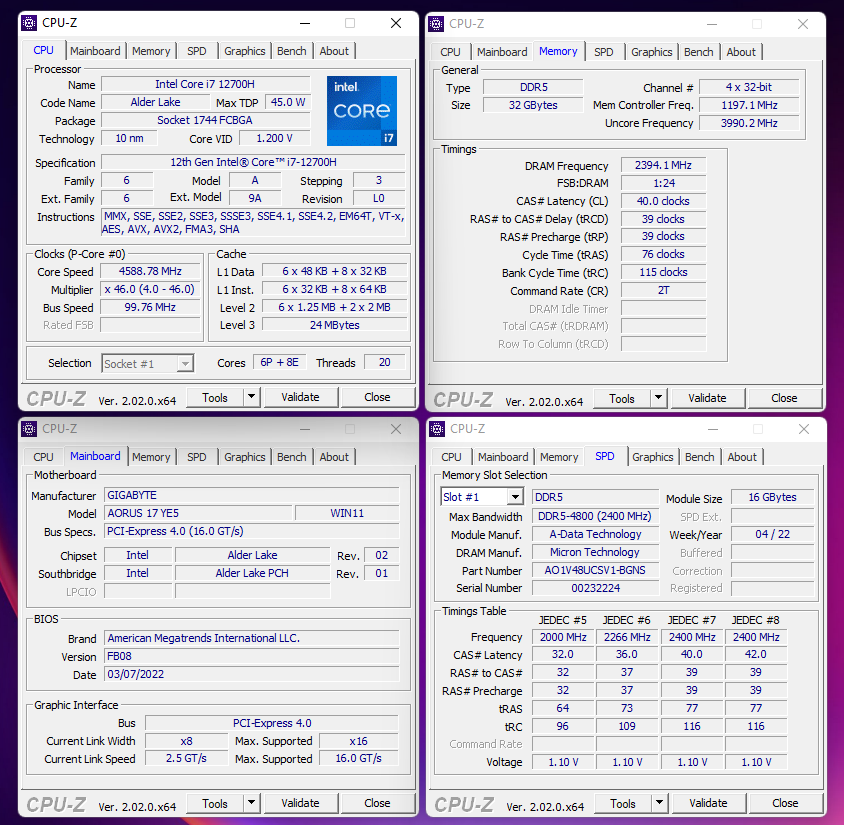Switch to Memory tab in CPU window
The image size is (844, 825).
[151, 51]
